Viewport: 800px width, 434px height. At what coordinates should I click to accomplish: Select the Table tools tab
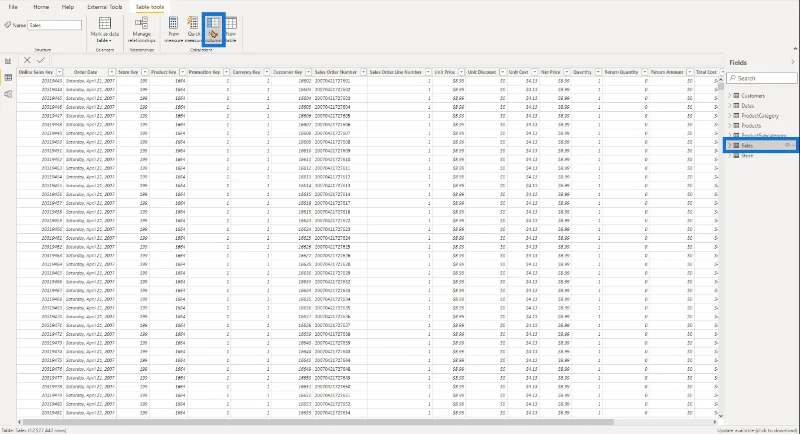[x=149, y=7]
